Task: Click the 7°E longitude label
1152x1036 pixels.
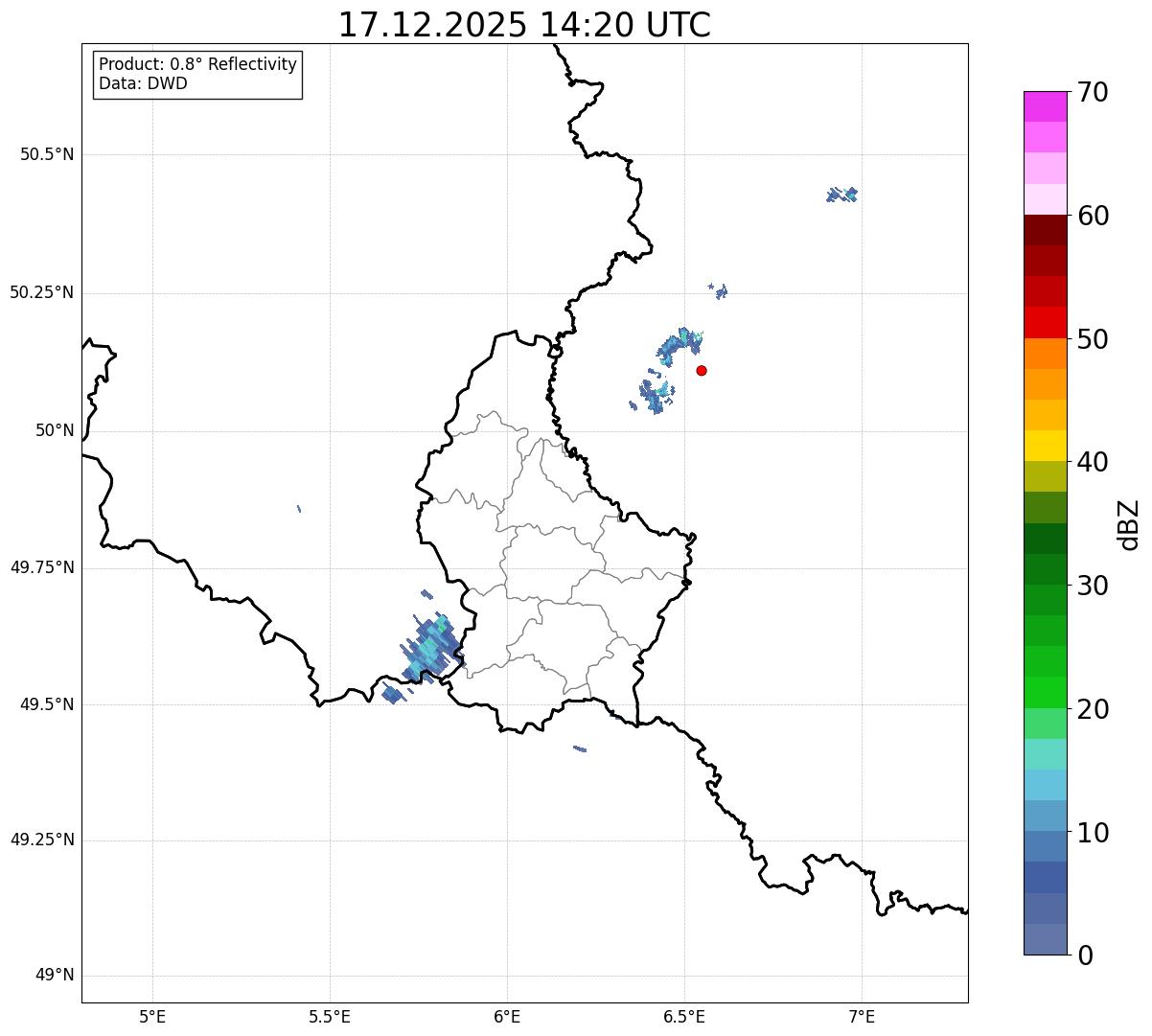Action: [x=863, y=1016]
